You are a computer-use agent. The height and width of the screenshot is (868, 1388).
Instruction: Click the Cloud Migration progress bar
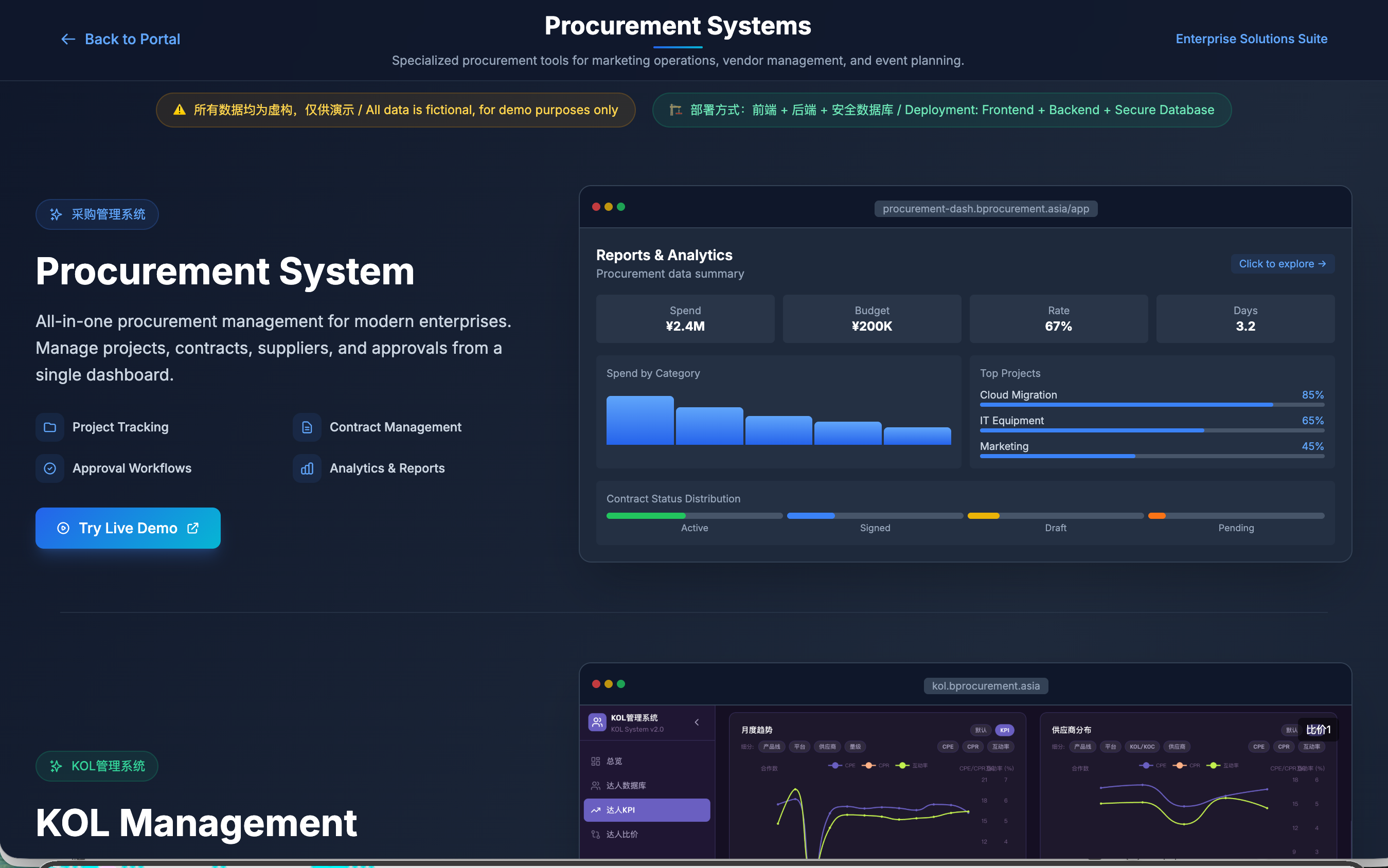coord(1152,405)
